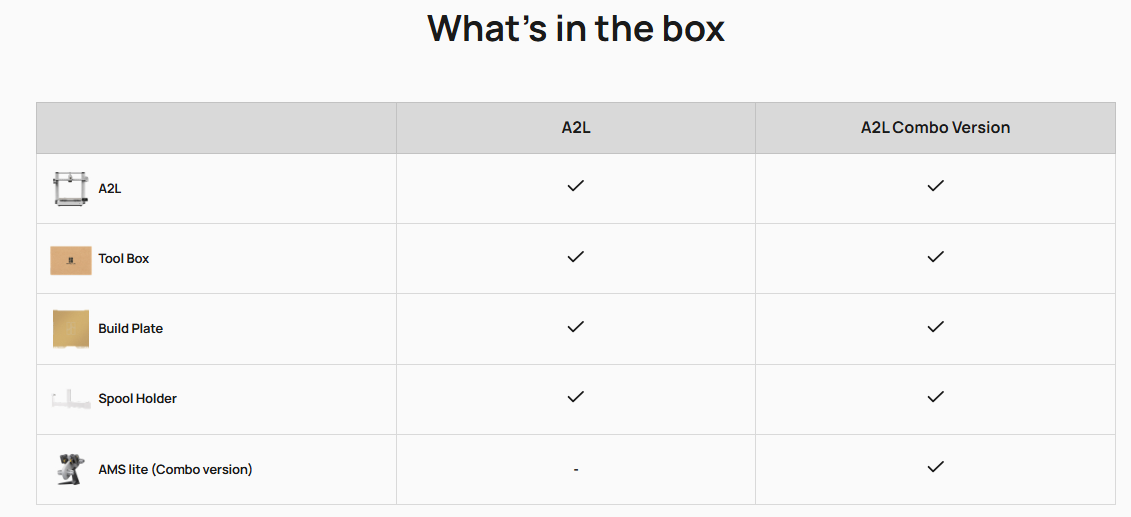Image resolution: width=1131 pixels, height=517 pixels.
Task: Click checkmark for Tool Box in Combo column
Action: click(x=935, y=257)
